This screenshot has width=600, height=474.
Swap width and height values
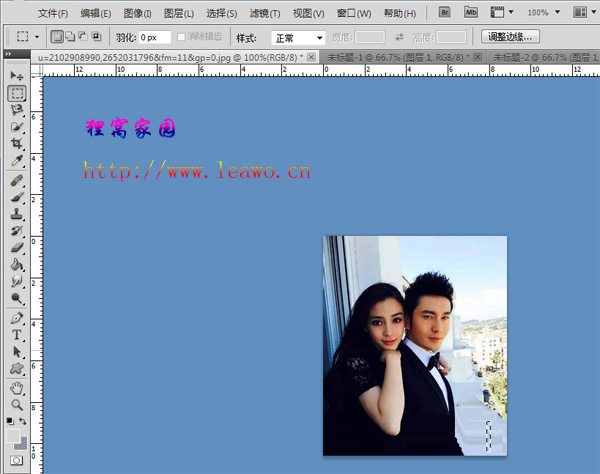399,37
